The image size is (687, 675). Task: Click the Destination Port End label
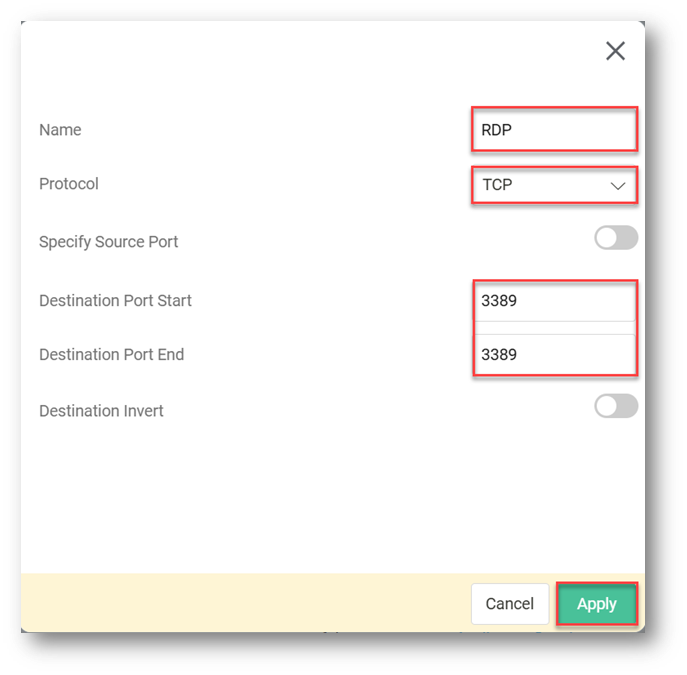point(111,354)
